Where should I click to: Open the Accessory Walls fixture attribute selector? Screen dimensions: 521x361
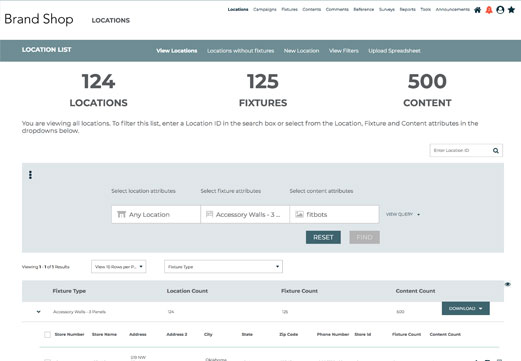tap(245, 214)
